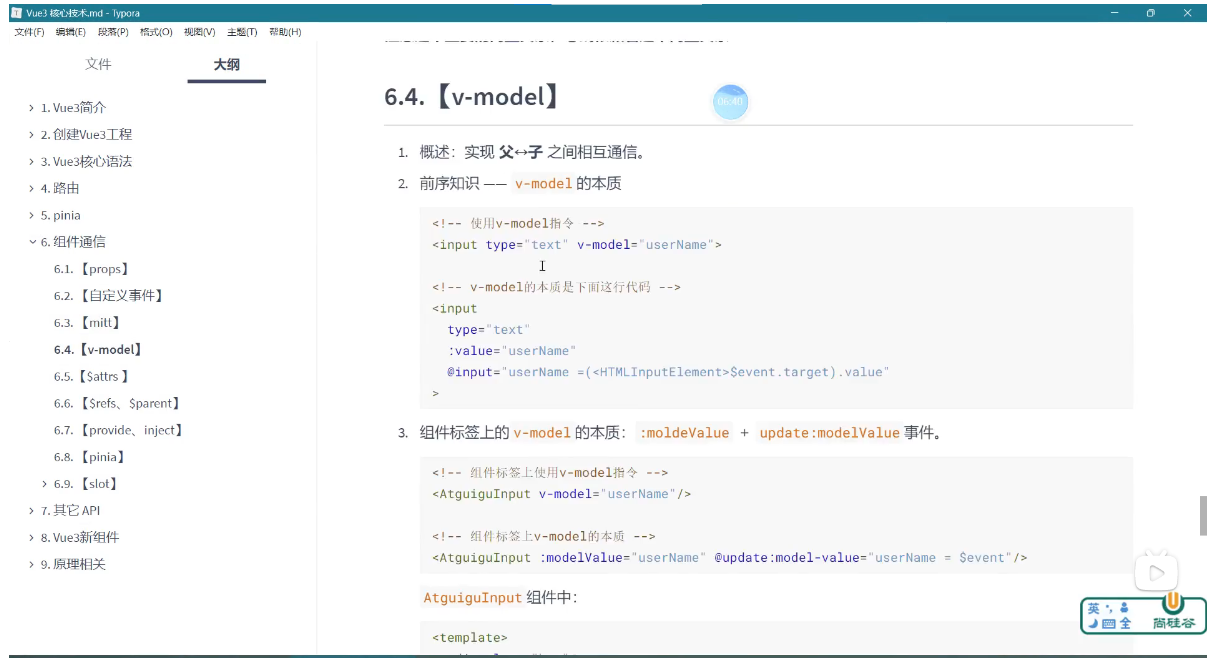The image size is (1225, 665).
Task: Go to outline entry 6.1.【props】
Action: 92,269
